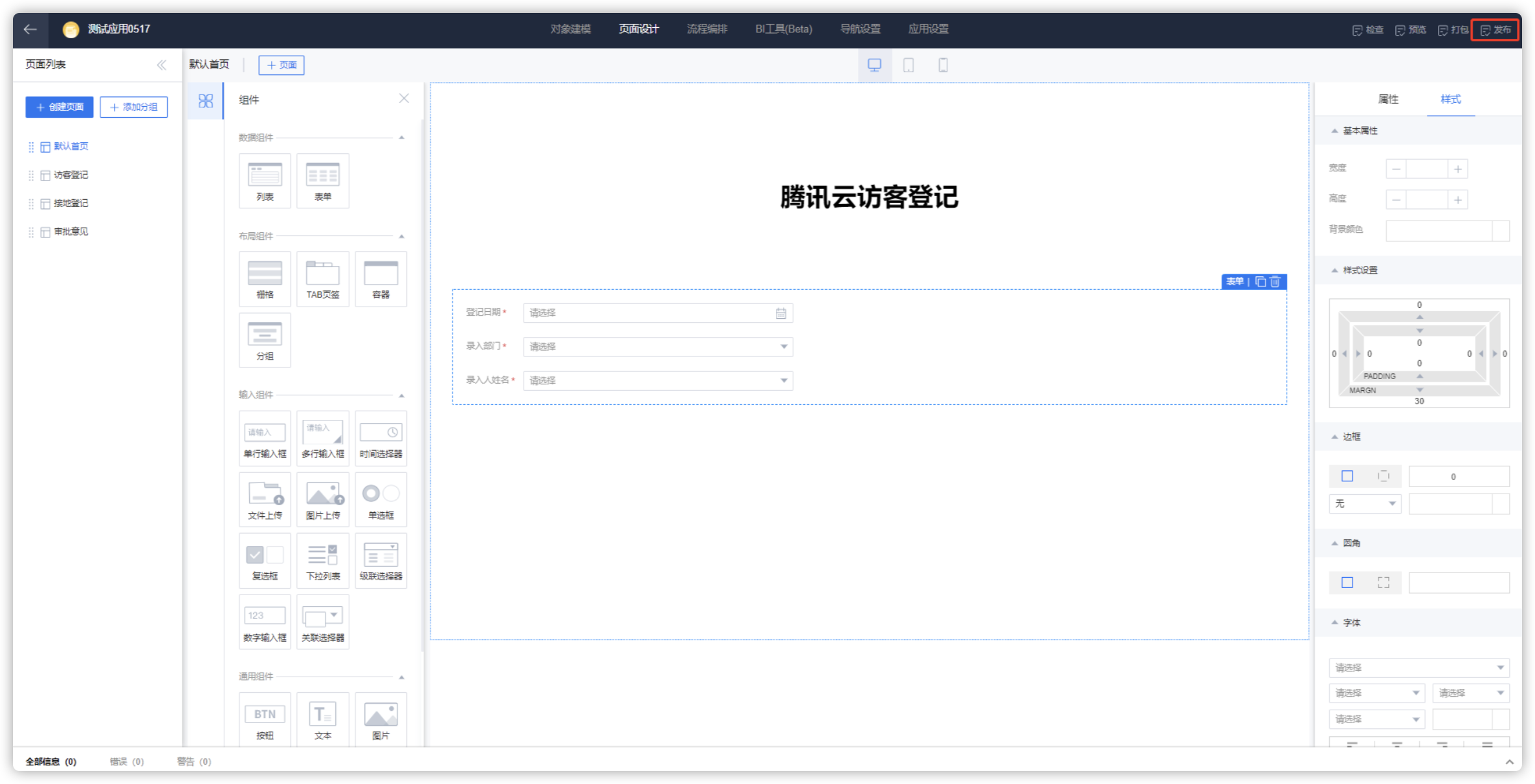Select the cascader (级联选择器) component
This screenshot has height=784, width=1535.
pyautogui.click(x=381, y=560)
